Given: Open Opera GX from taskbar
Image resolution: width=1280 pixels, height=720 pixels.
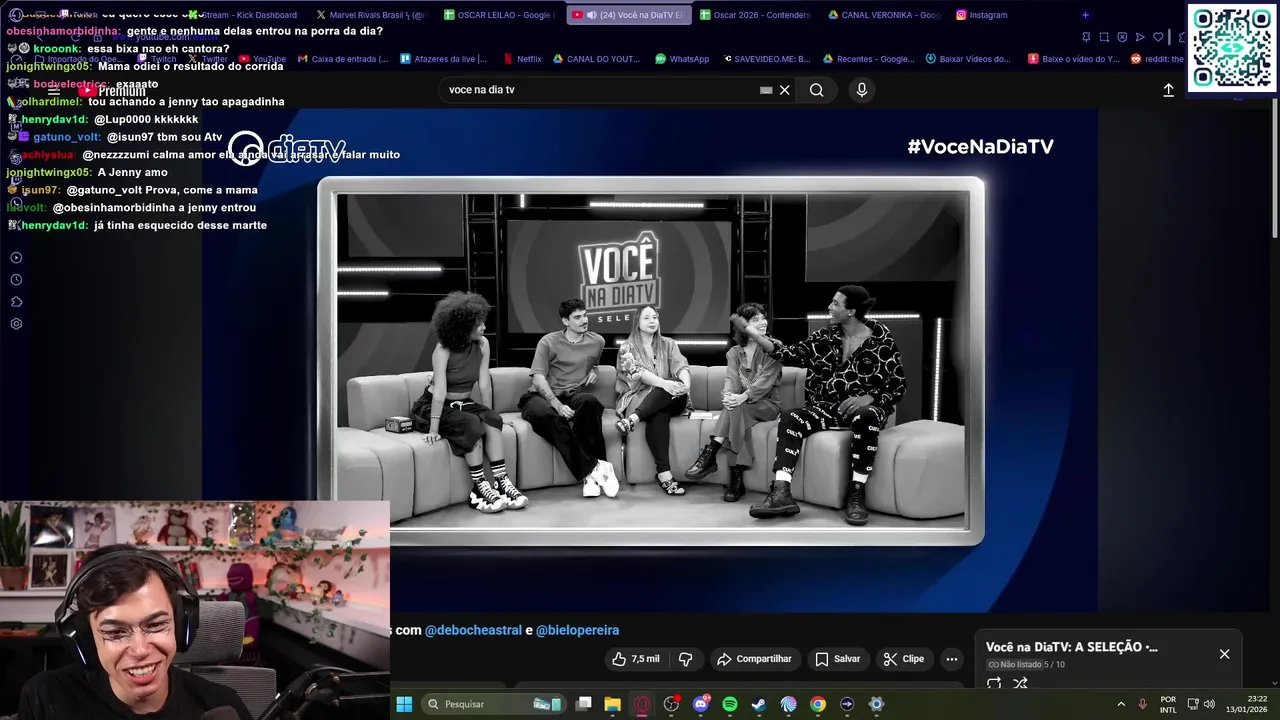Looking at the screenshot, I should (x=642, y=704).
